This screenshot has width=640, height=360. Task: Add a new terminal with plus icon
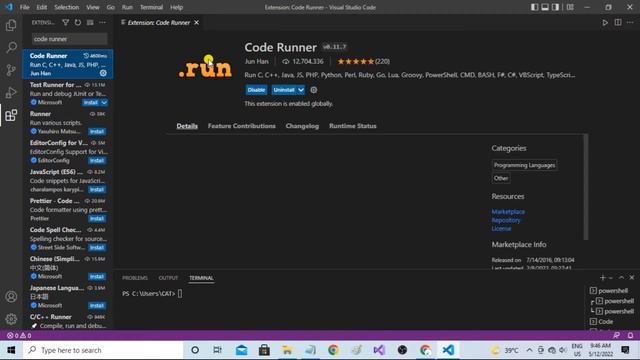tap(602, 278)
